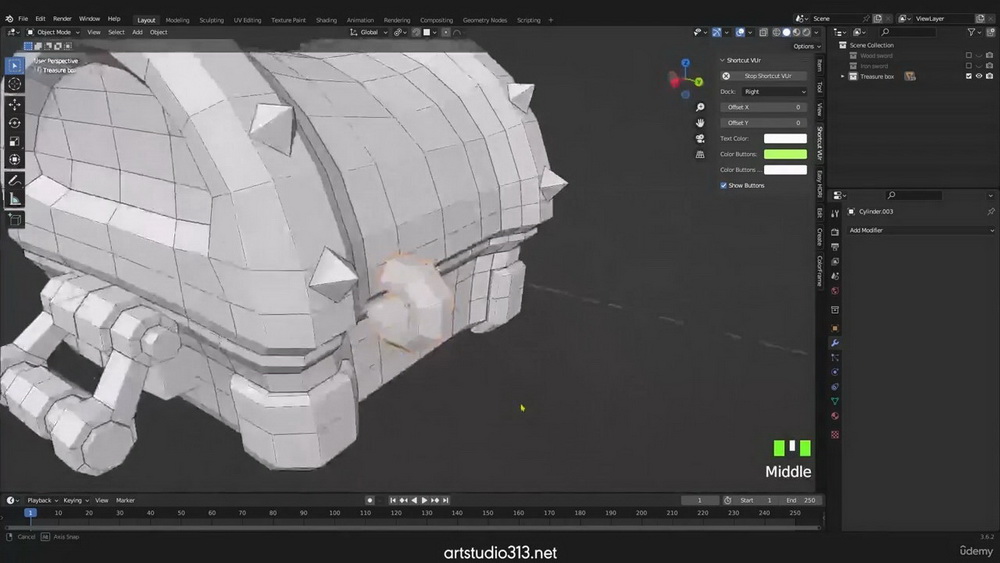Open the View Layer properties tab icon
The height and width of the screenshot is (563, 1000).
tap(835, 261)
